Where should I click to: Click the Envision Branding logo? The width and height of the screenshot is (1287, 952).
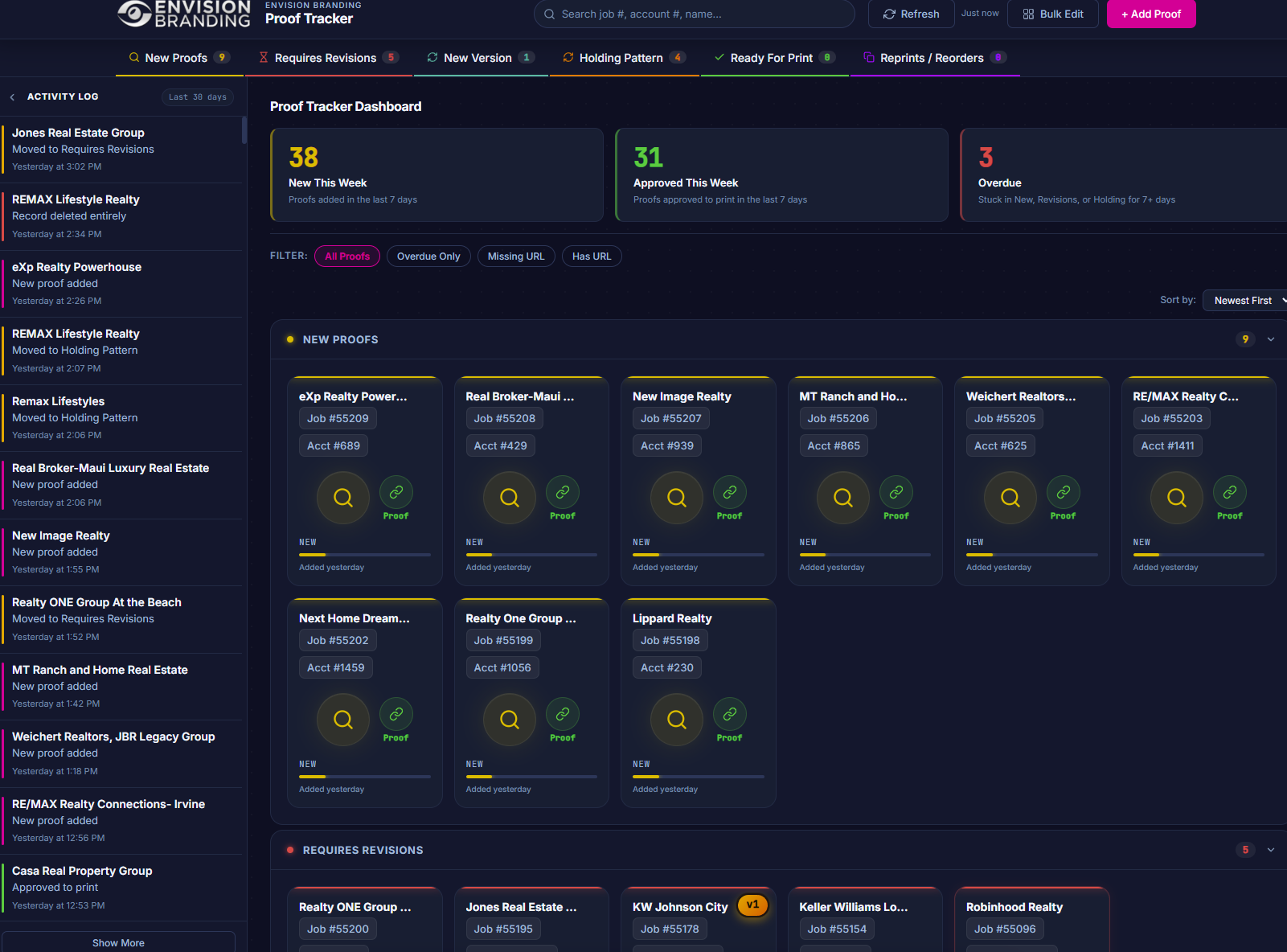pos(184,13)
